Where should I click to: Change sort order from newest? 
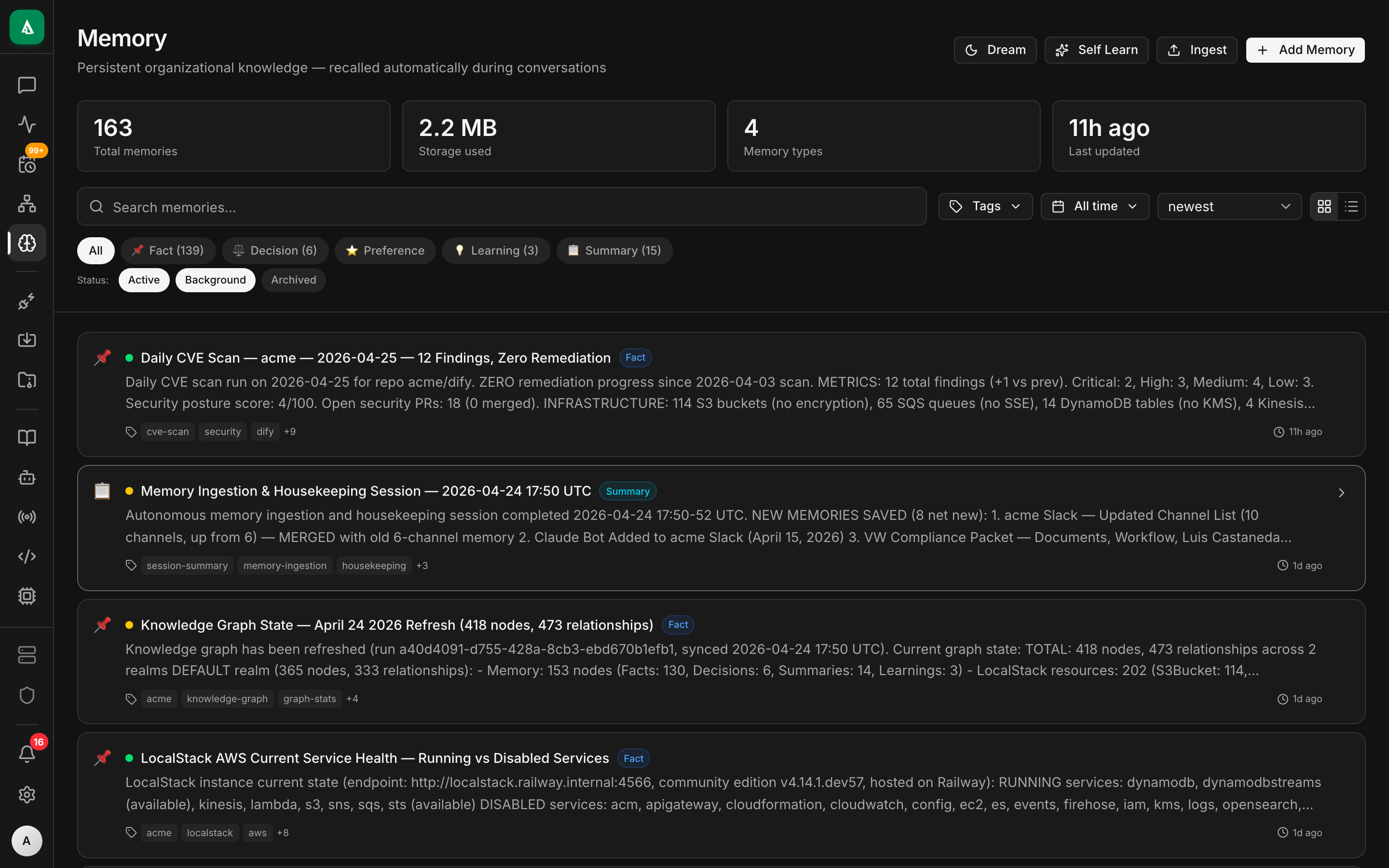(1229, 206)
